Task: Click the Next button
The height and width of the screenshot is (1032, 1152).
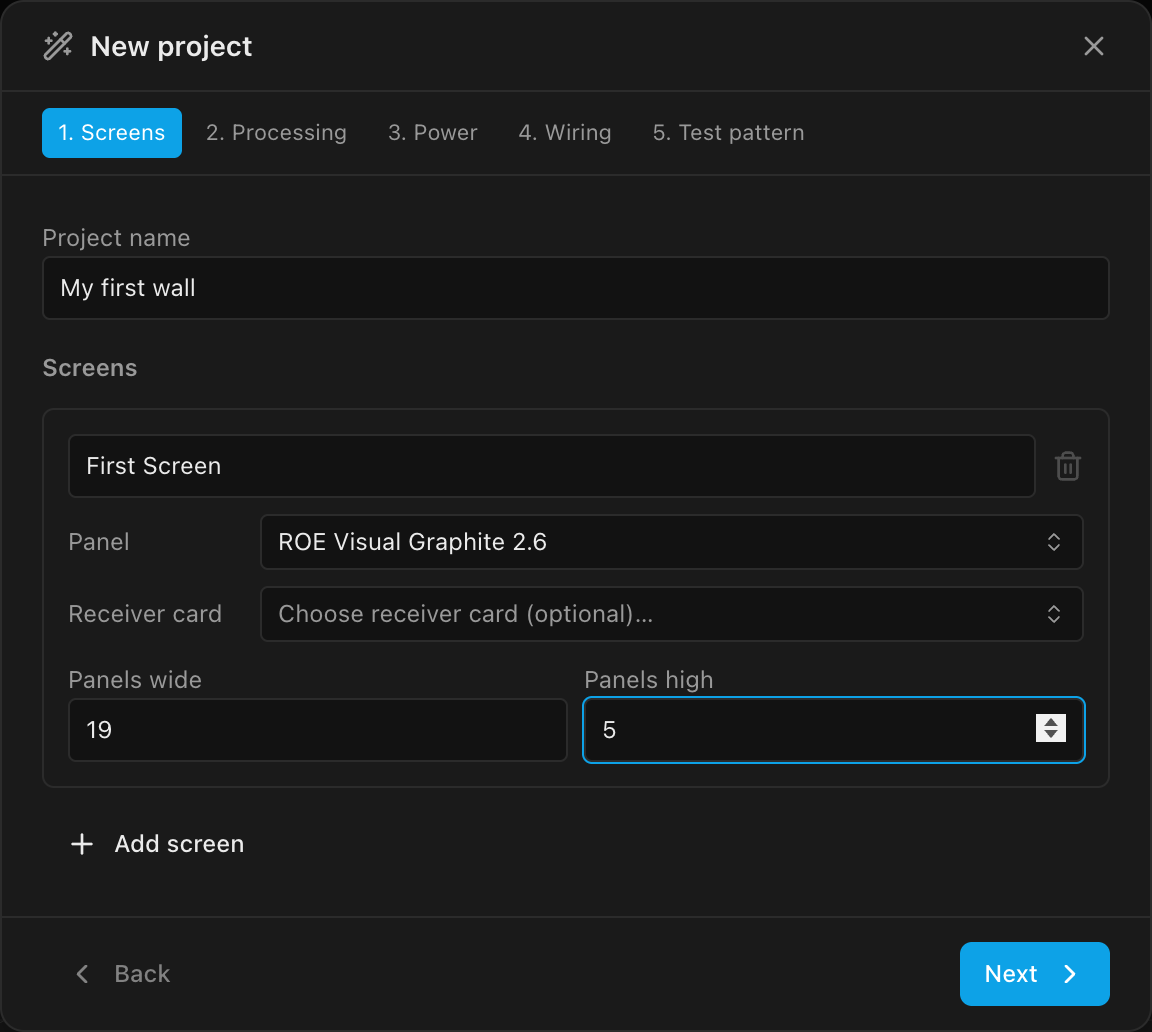Action: (1034, 974)
